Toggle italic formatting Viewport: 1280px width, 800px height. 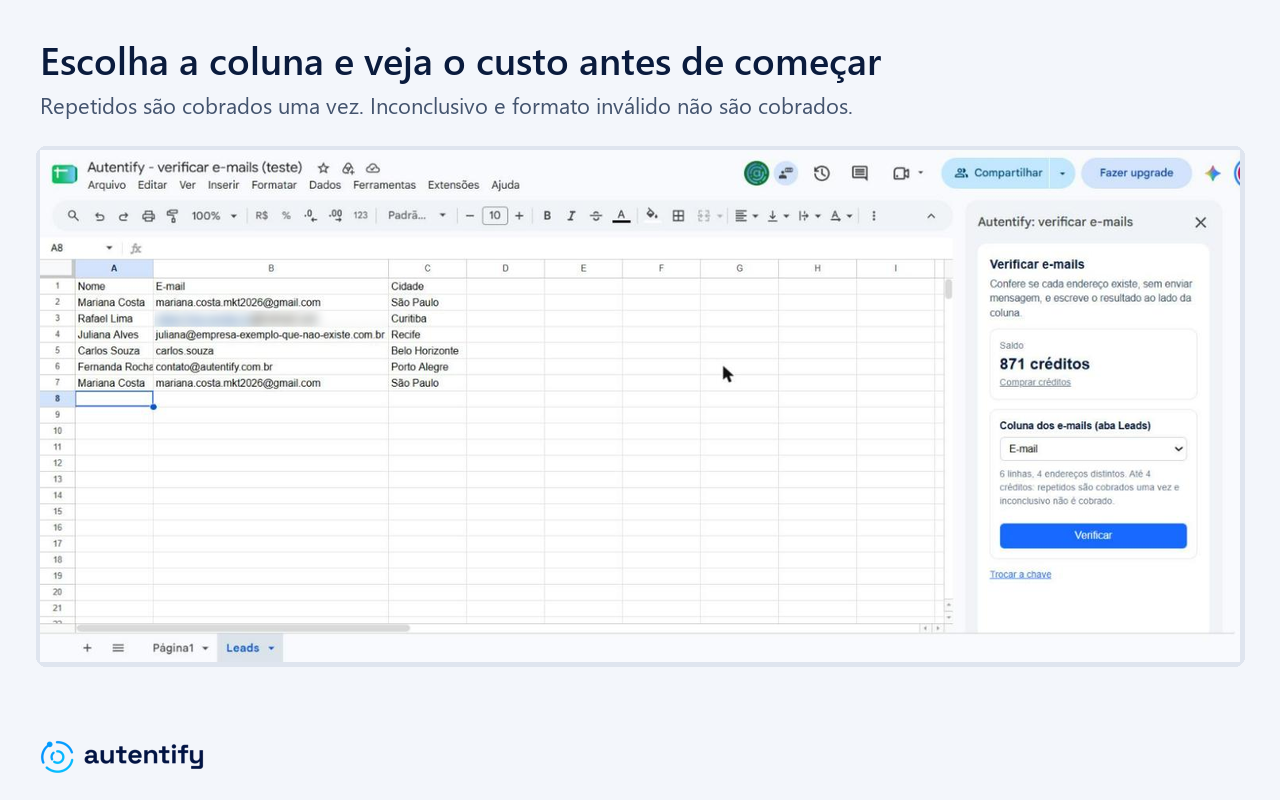coord(571,215)
